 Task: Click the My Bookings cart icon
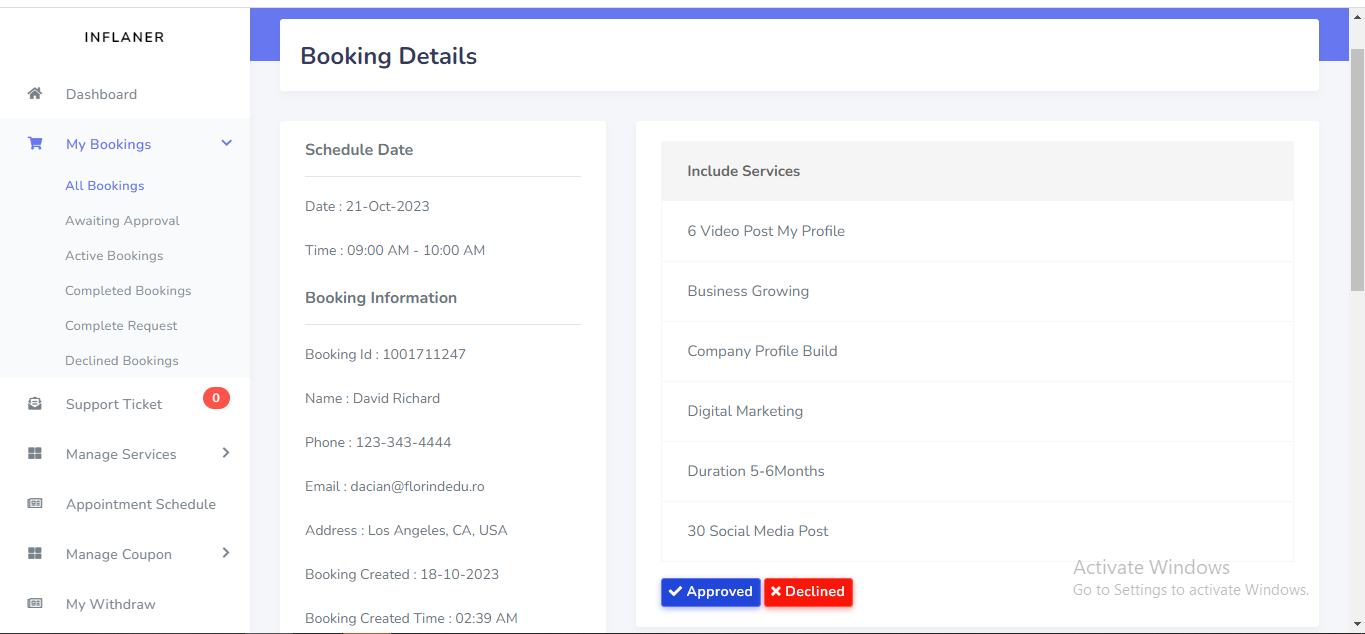coord(35,144)
